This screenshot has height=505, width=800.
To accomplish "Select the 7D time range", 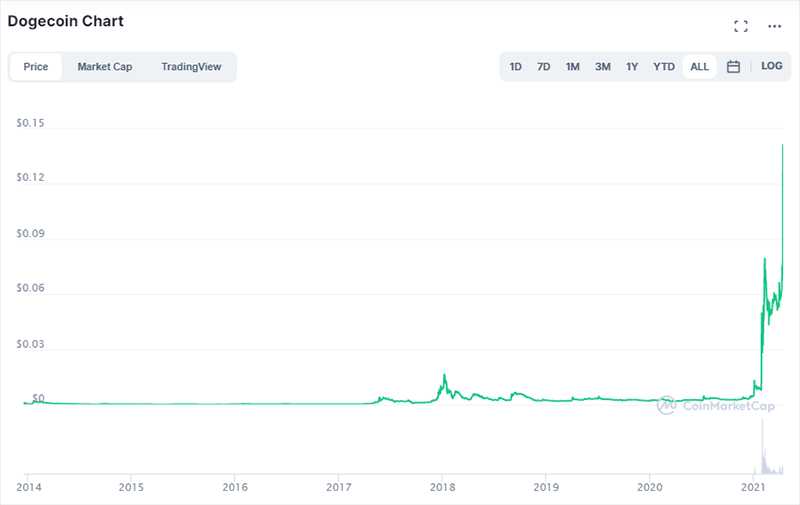I will (543, 67).
